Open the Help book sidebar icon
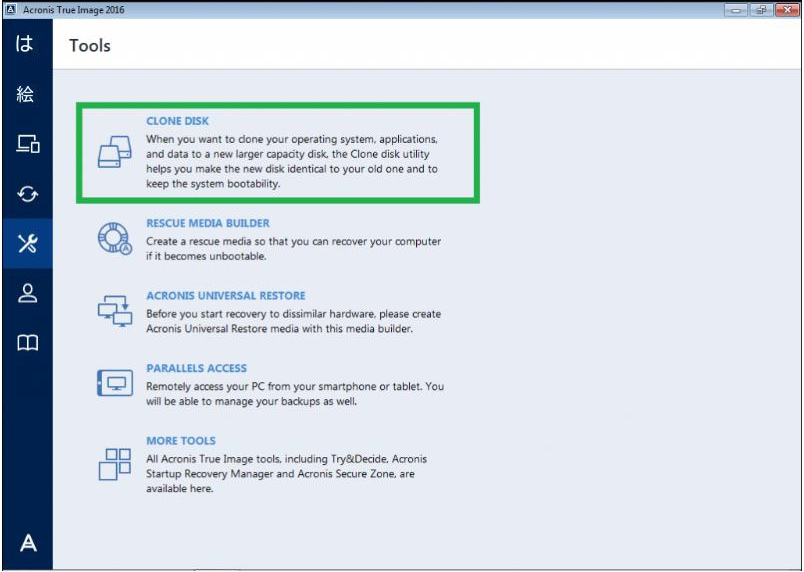Viewport: 804px width, 572px height. coord(27,343)
